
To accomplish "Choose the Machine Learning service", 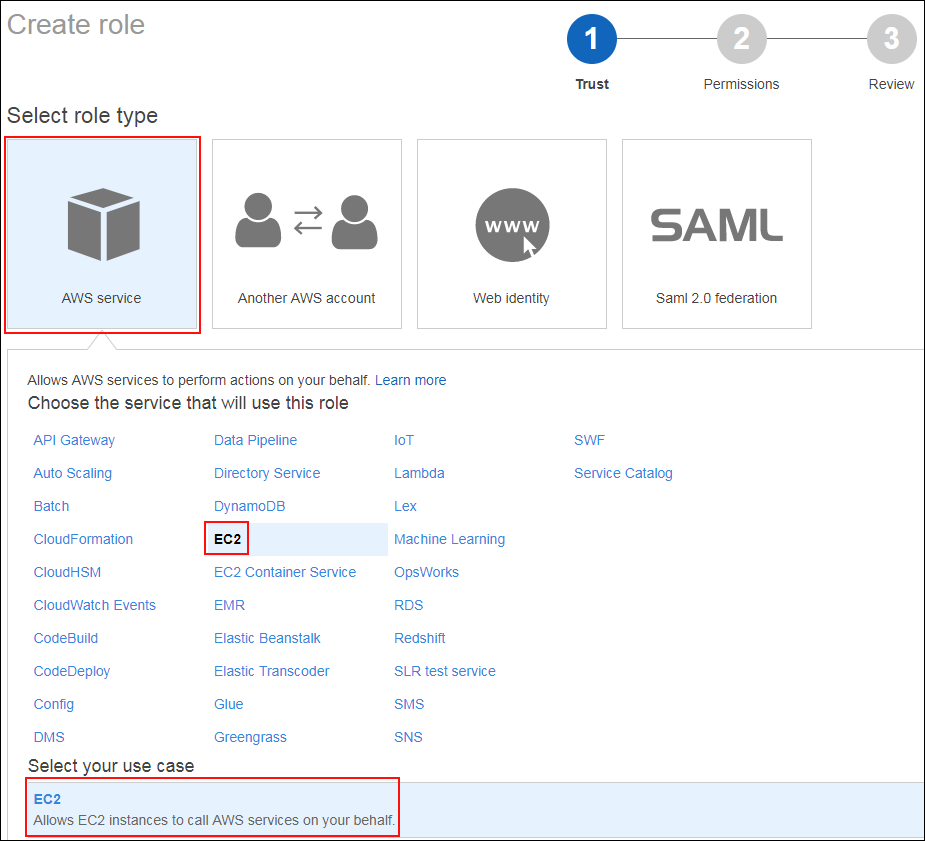I will point(449,539).
